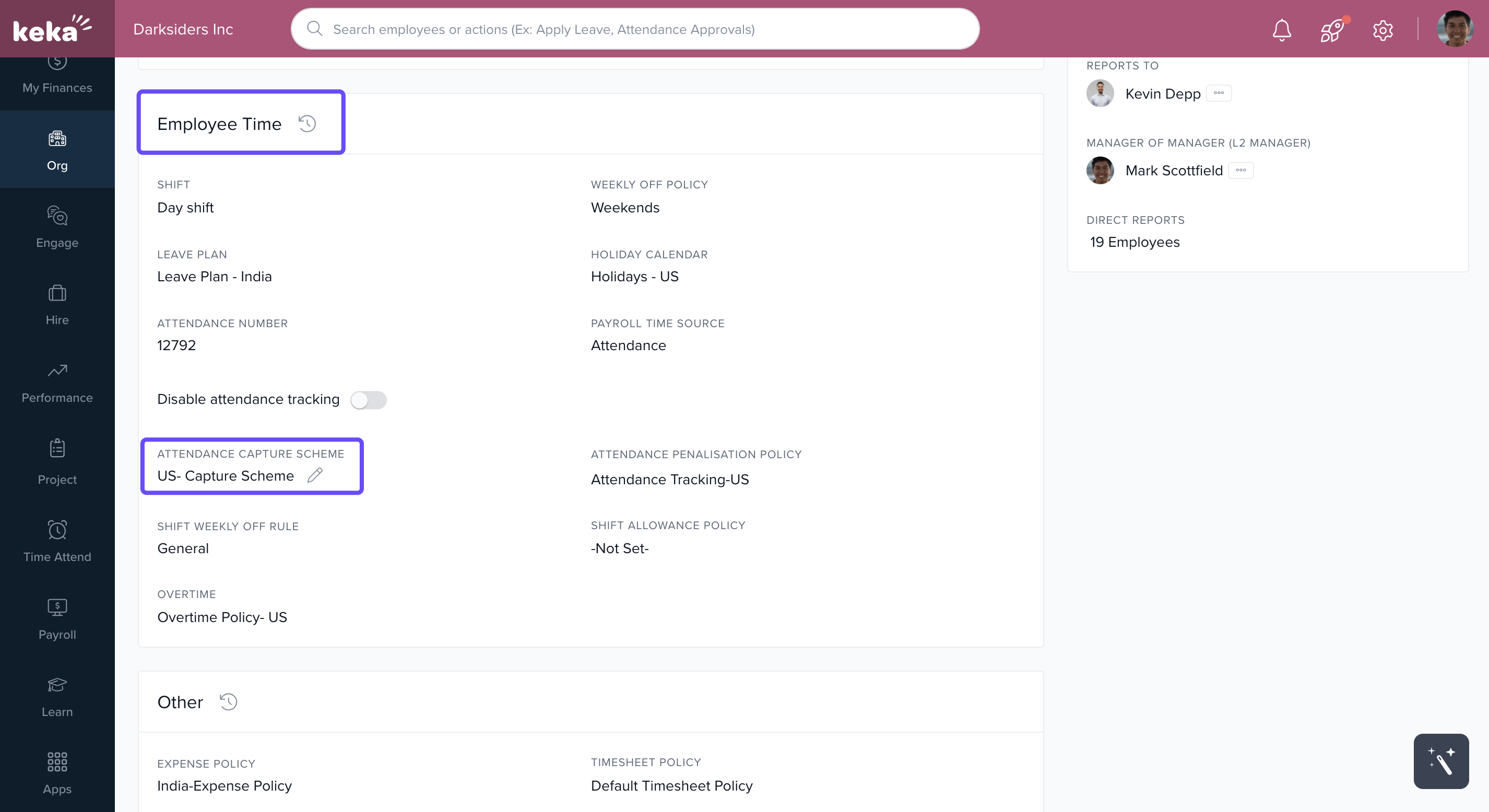This screenshot has height=812, width=1489.
Task: View Other section history icon
Action: (x=228, y=701)
